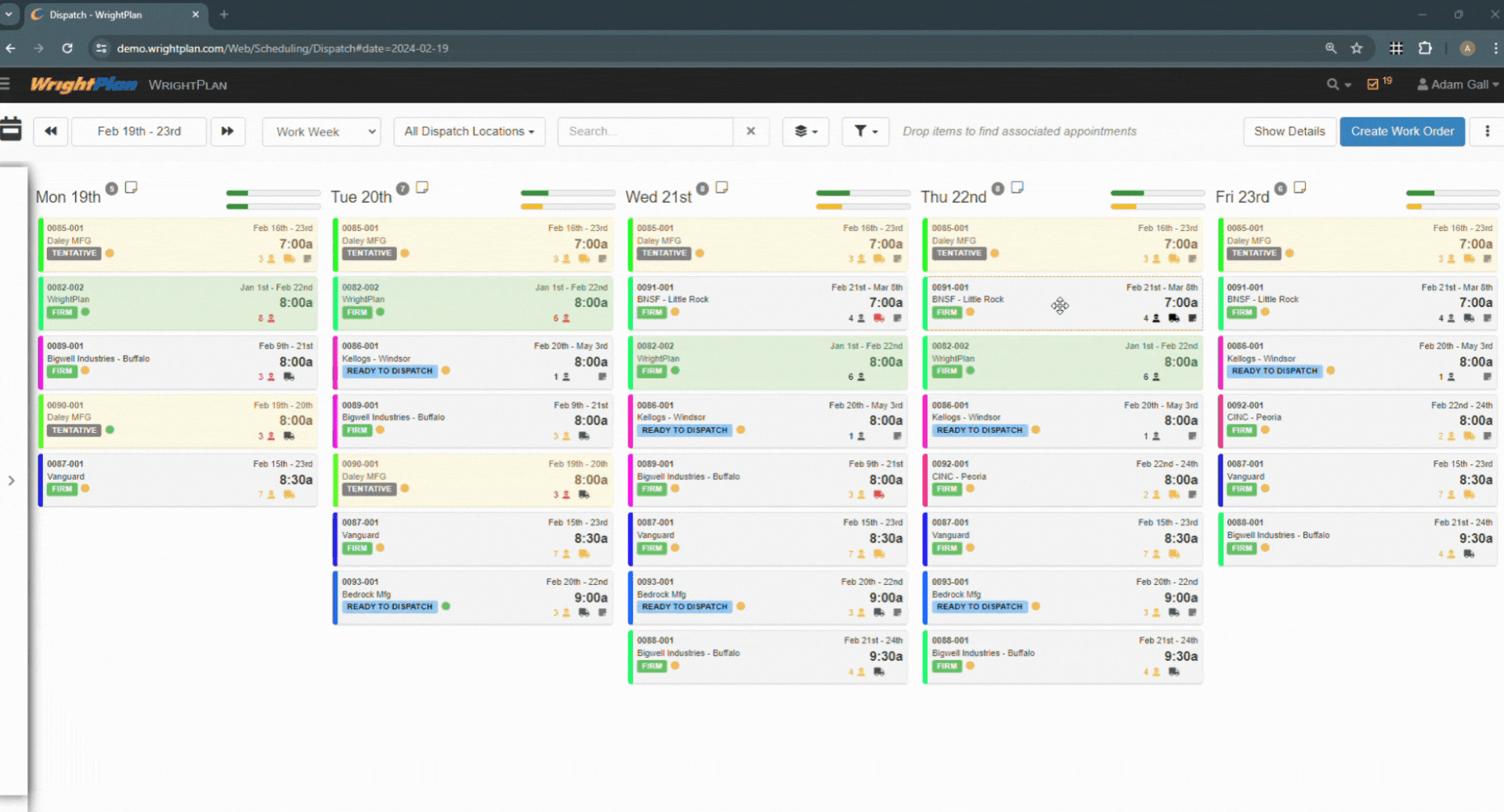Viewport: 1504px width, 812px height.
Task: Open the three-dot menu beside Create Work Order
Action: 1487,131
